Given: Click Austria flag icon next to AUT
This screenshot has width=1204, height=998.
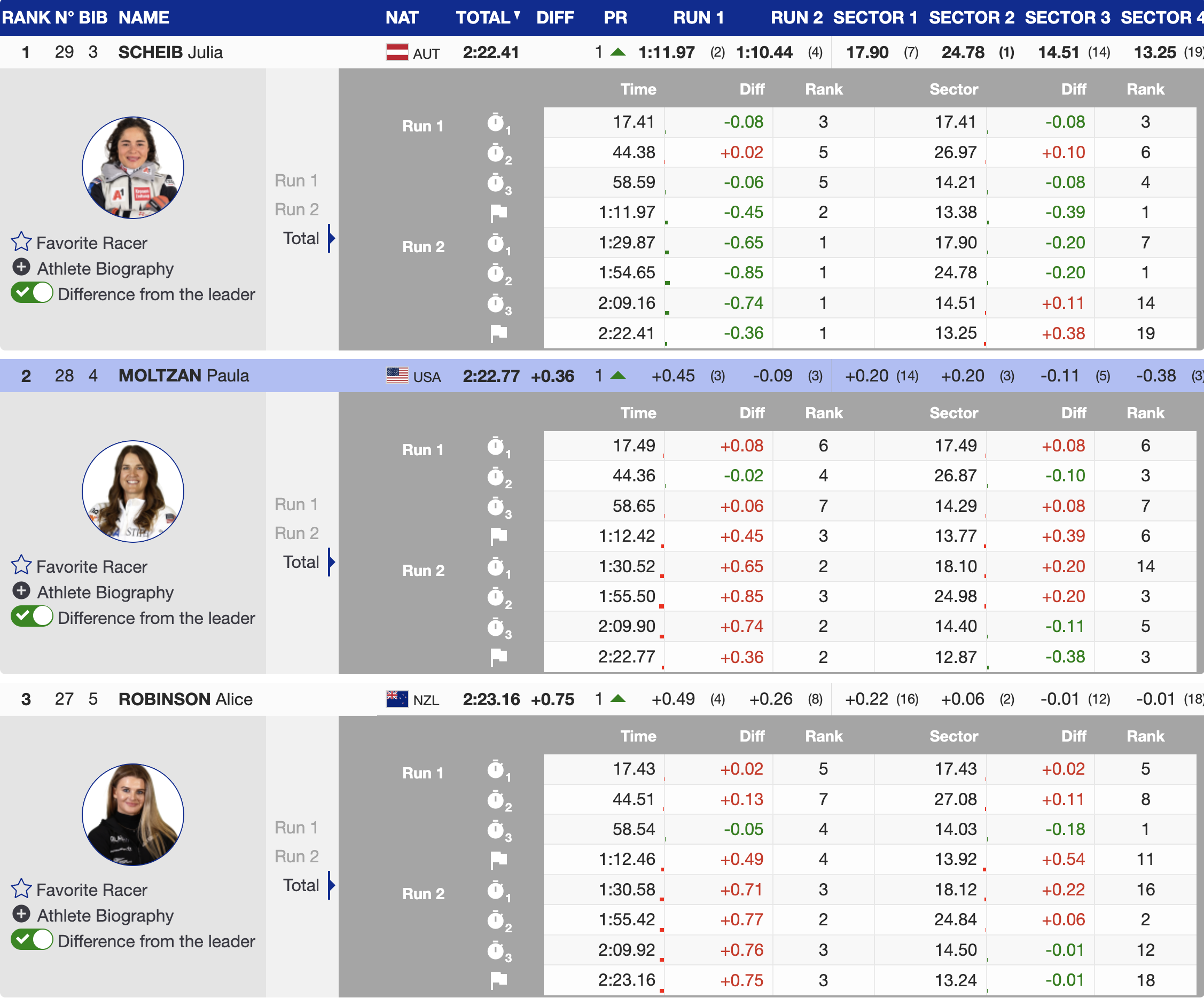Looking at the screenshot, I should point(397,53).
